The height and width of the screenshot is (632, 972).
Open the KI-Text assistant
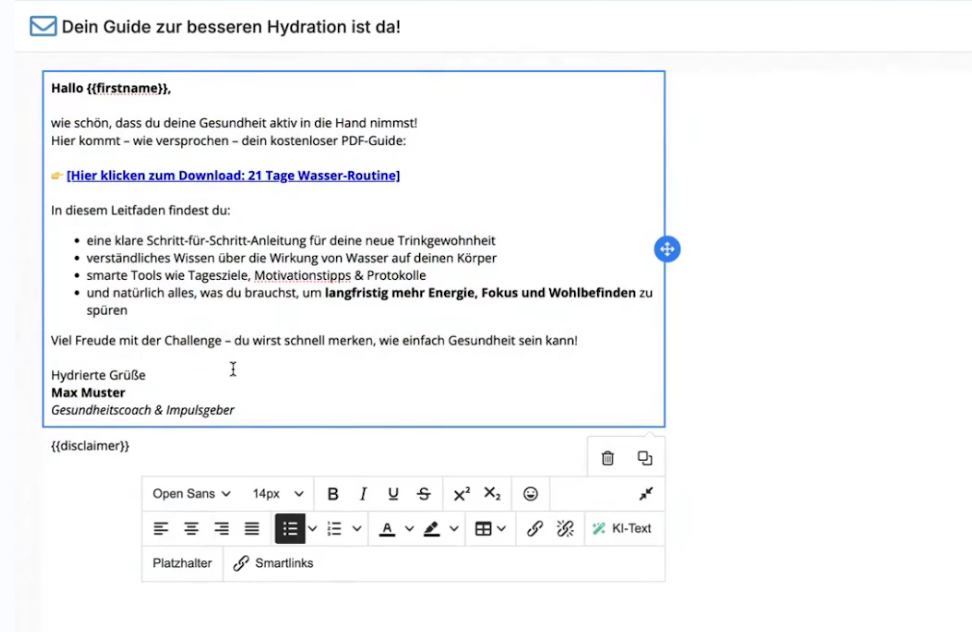(622, 529)
